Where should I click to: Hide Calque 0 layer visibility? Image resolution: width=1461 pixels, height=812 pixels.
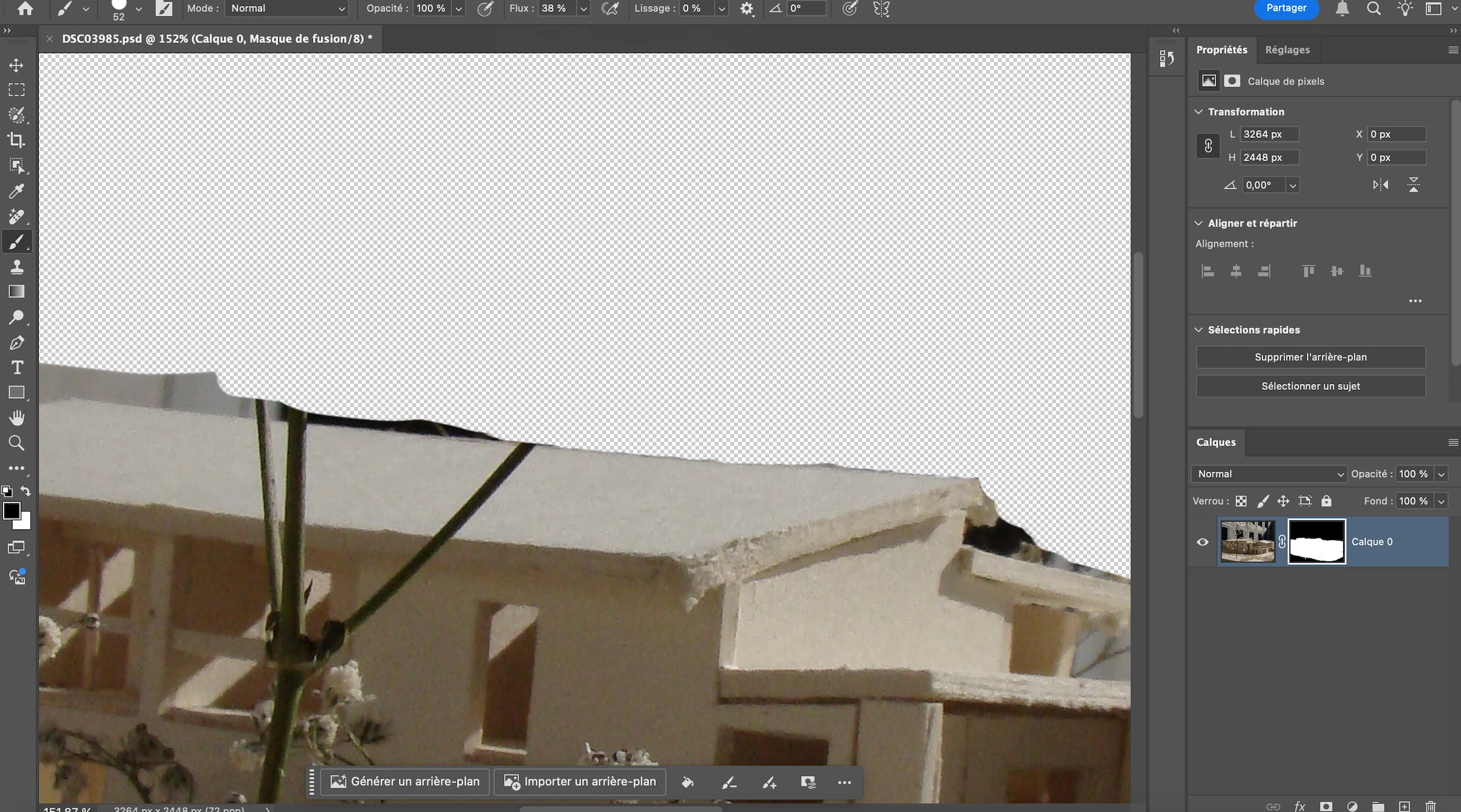[1202, 542]
